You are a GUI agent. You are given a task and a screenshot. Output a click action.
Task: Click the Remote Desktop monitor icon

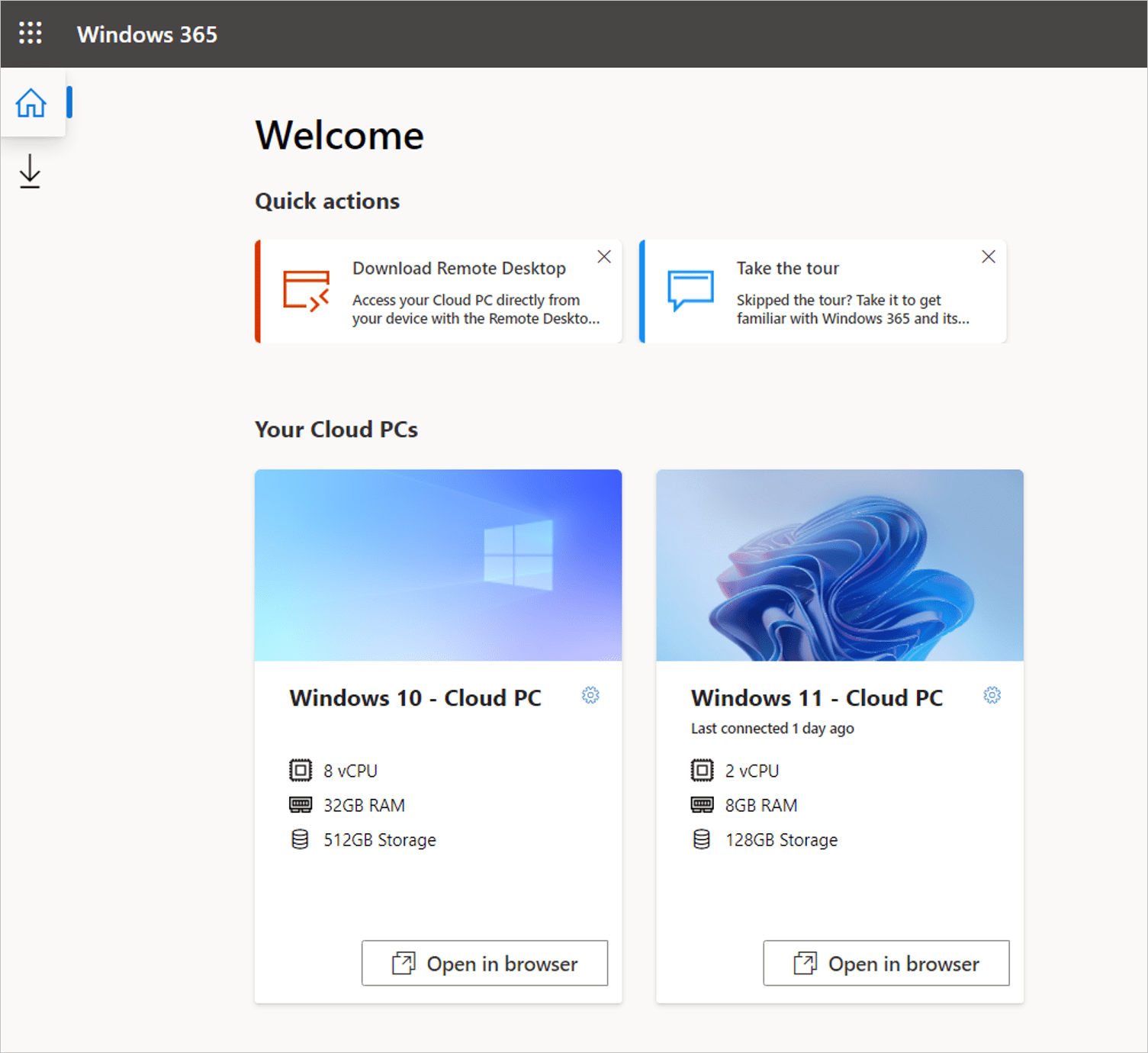[306, 291]
